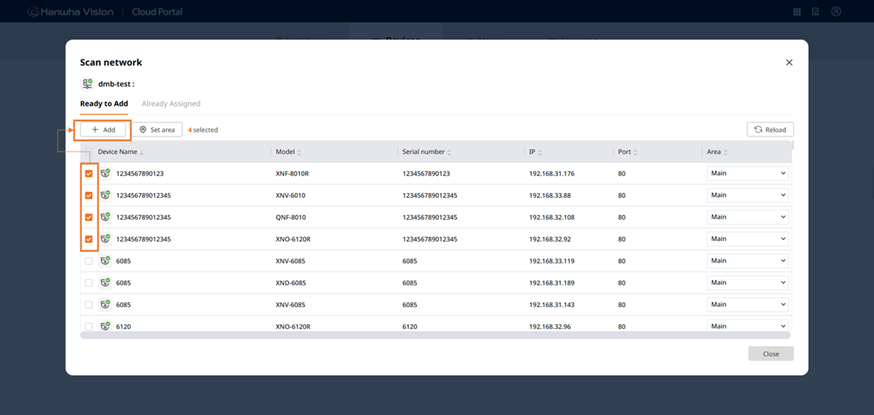Check the XND-6085 device checkbox
Image resolution: width=874 pixels, height=415 pixels.
89,283
